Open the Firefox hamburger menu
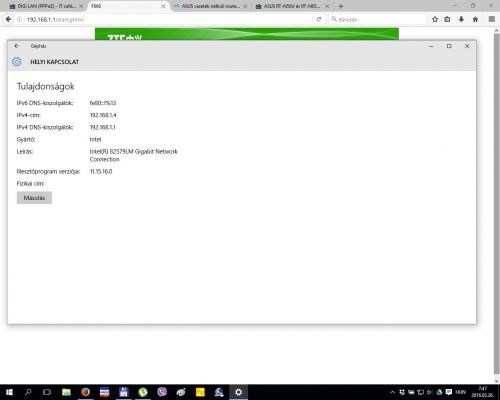 (x=492, y=19)
